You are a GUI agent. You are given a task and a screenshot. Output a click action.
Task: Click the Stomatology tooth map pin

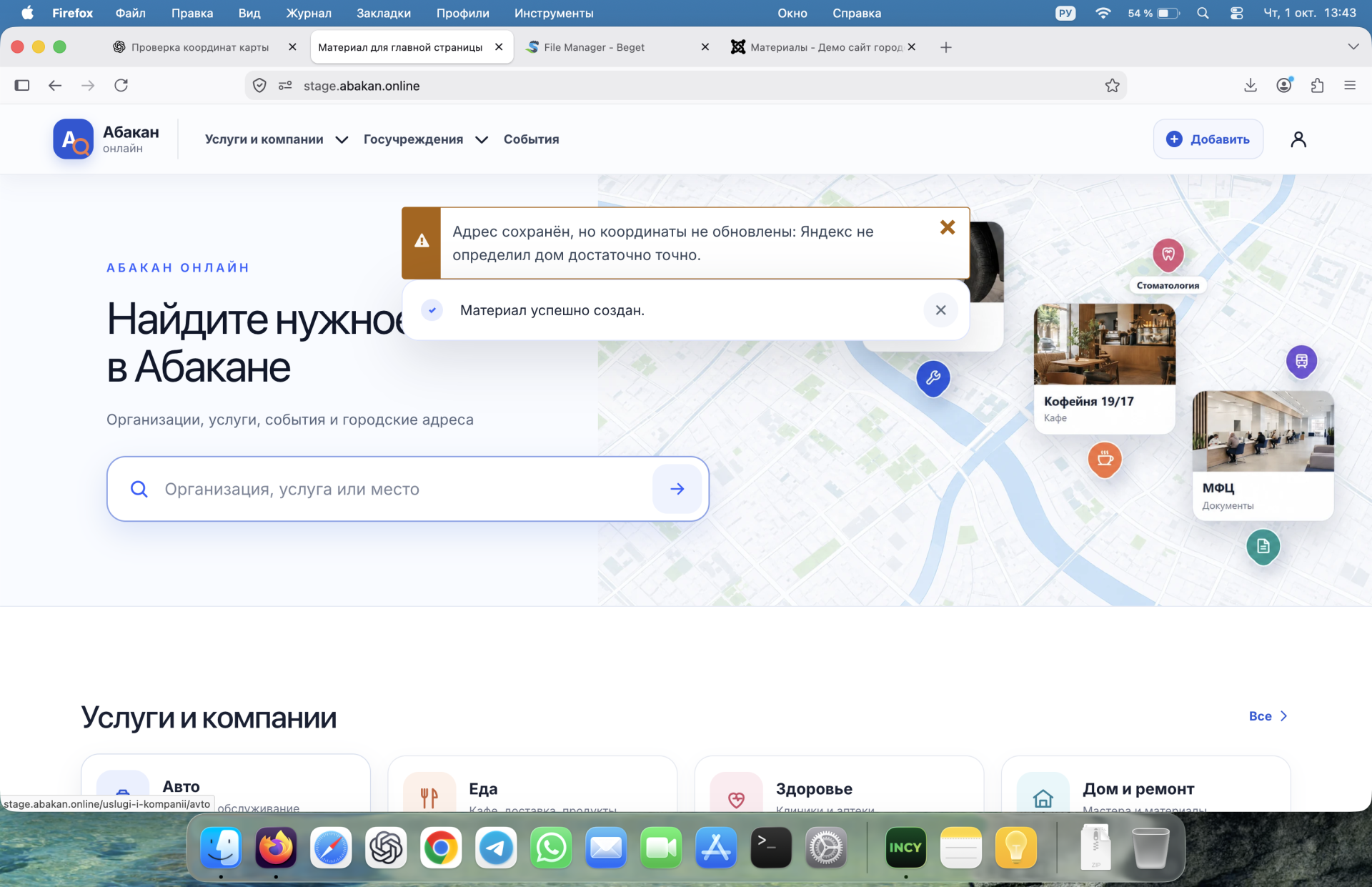click(x=1168, y=254)
